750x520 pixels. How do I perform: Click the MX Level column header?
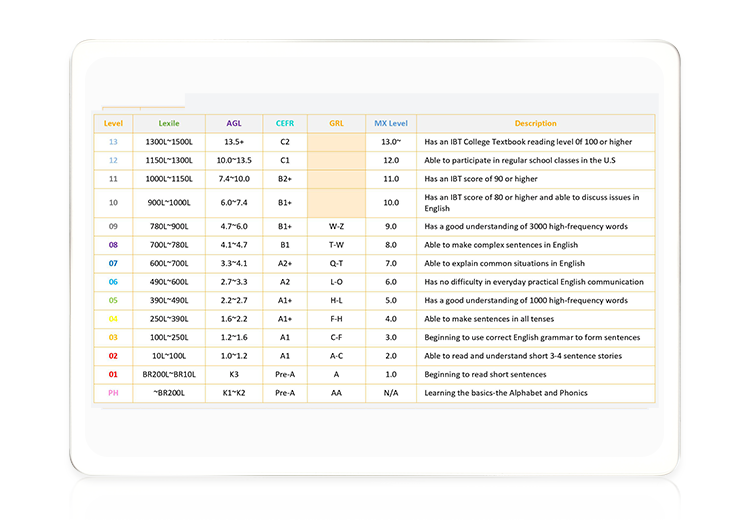pos(391,124)
